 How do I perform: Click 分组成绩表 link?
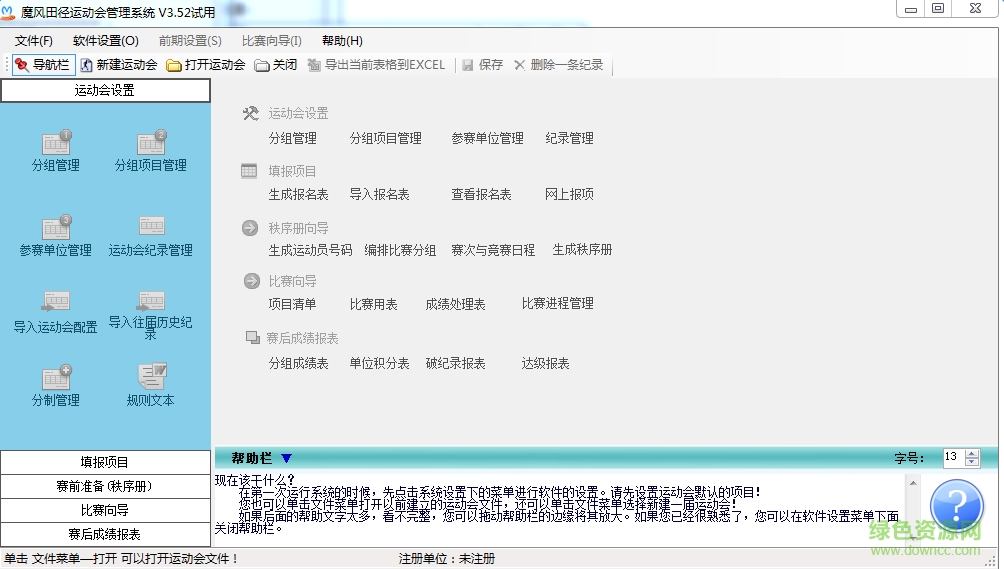coord(298,364)
